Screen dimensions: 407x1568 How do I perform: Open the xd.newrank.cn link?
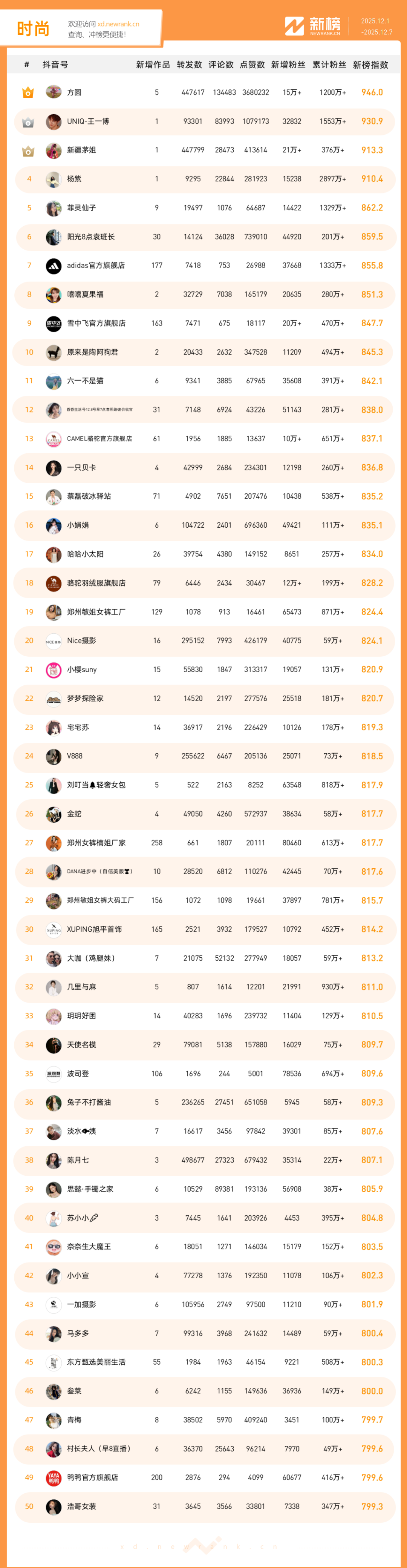click(x=118, y=25)
